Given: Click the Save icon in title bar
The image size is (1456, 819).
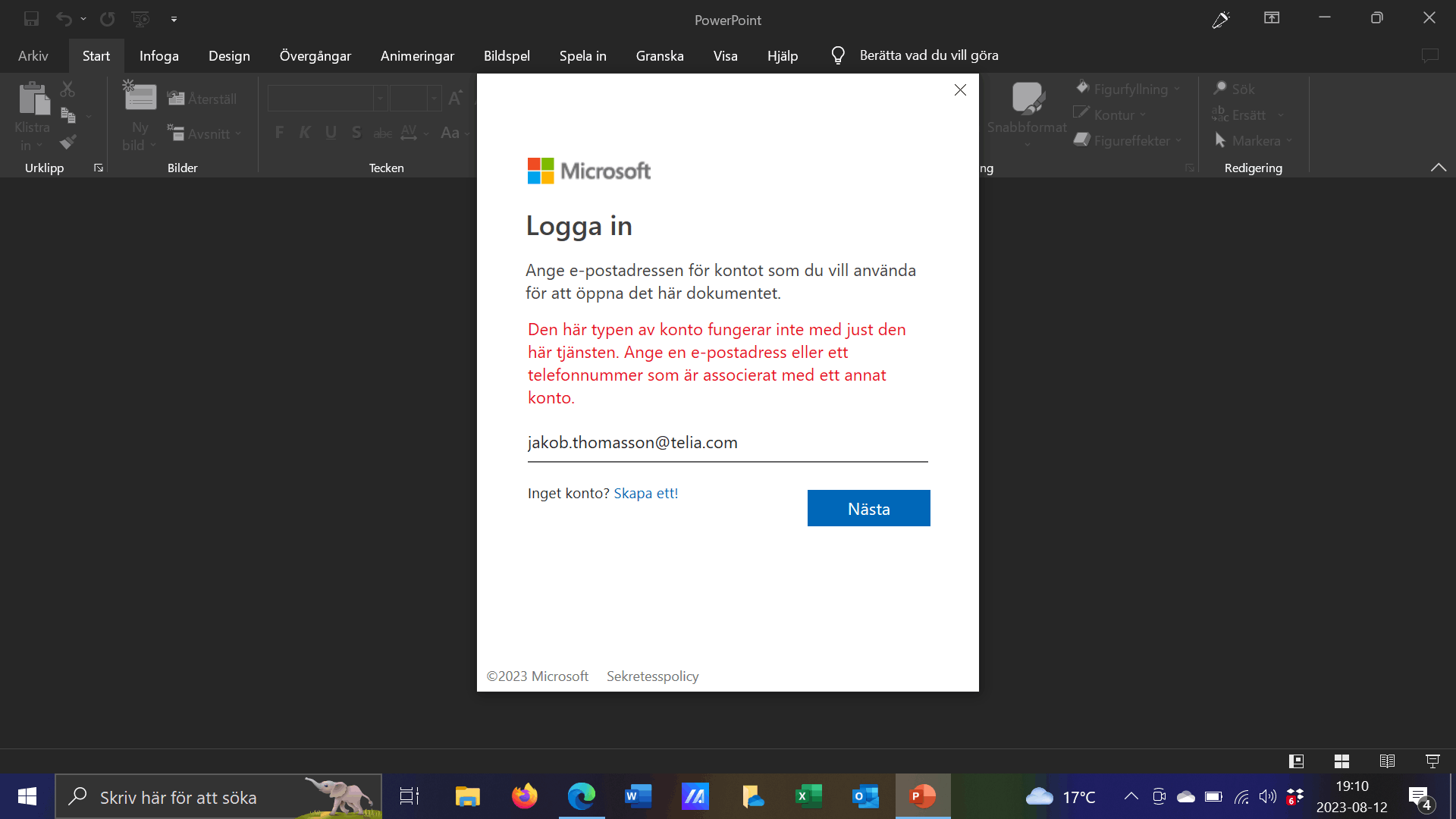Looking at the screenshot, I should [31, 19].
